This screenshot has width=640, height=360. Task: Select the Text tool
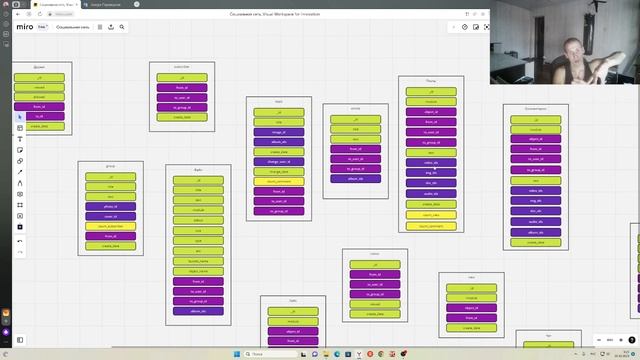click(20, 139)
